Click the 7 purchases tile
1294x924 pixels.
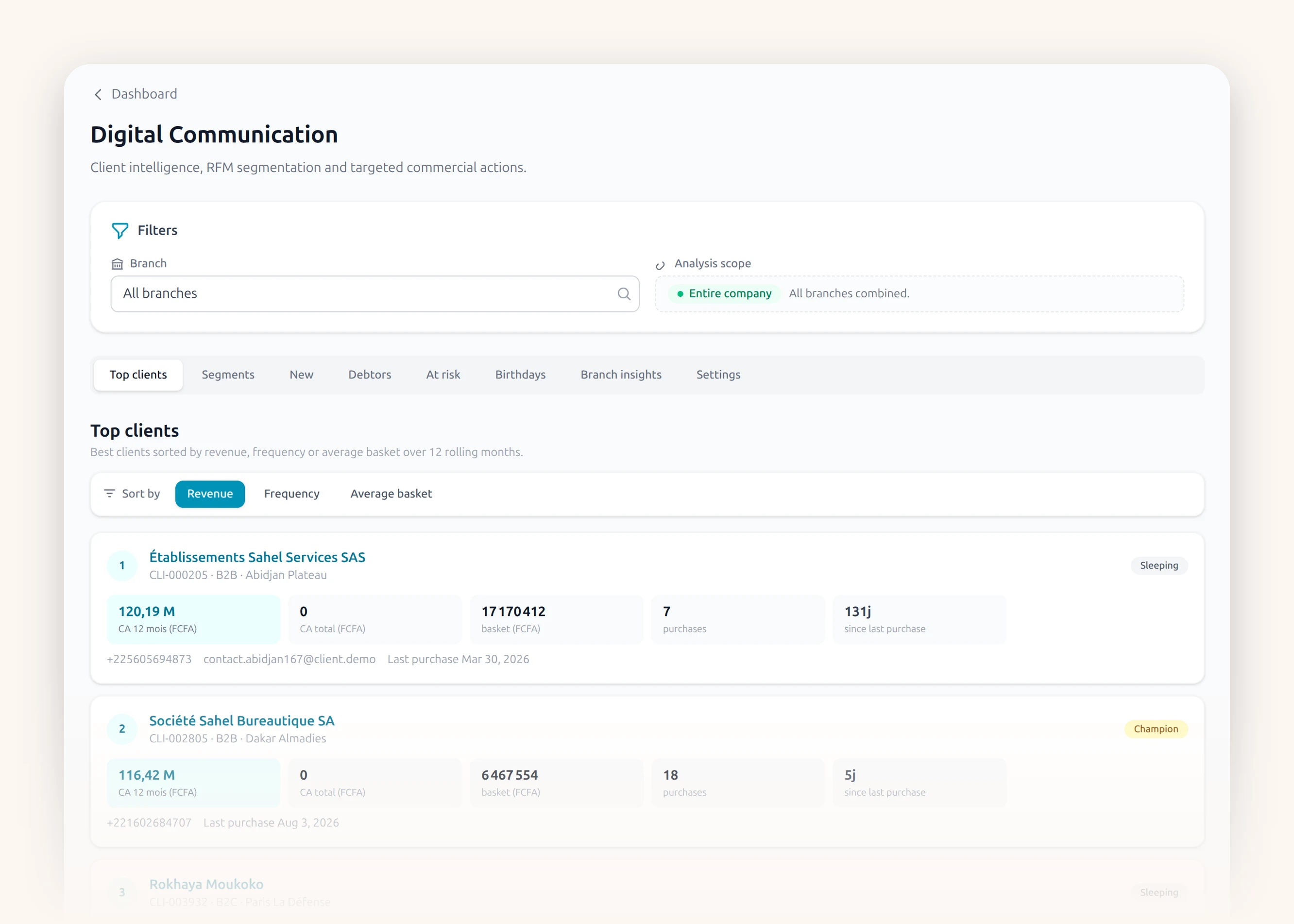pos(738,619)
